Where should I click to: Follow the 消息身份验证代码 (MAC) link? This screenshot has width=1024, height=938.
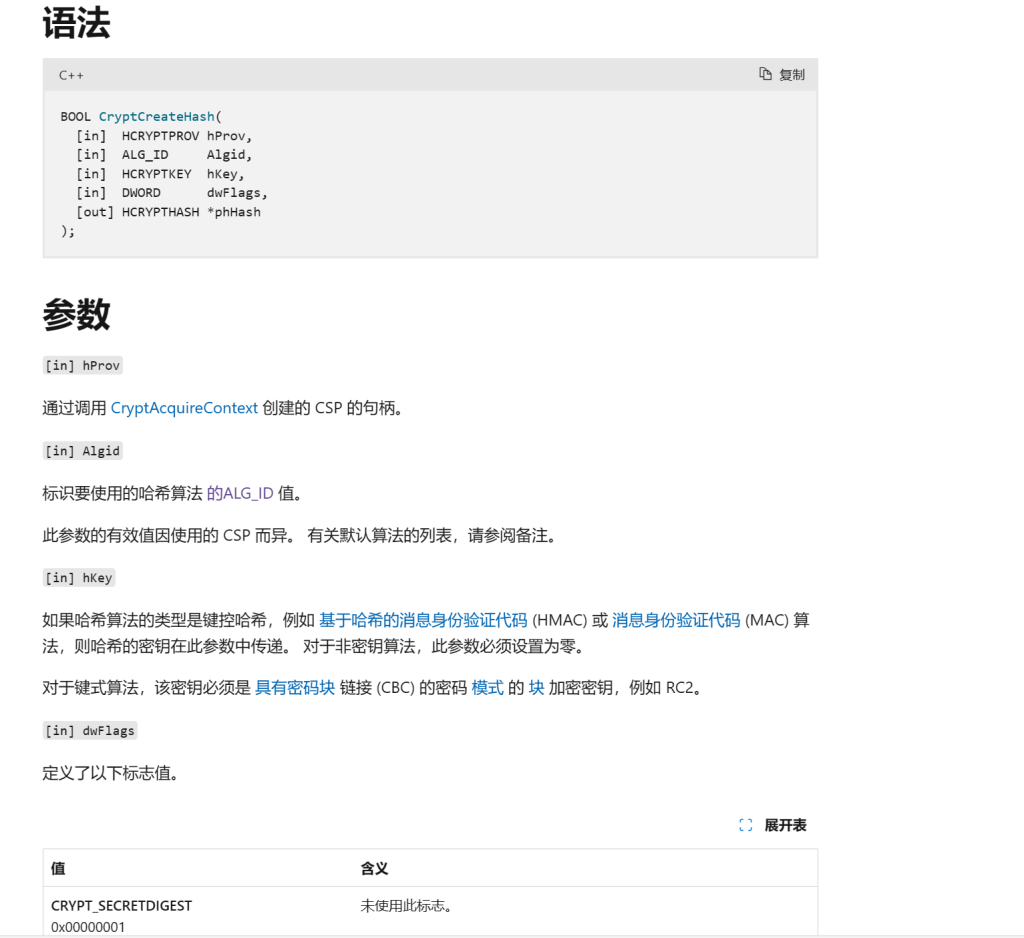click(676, 620)
